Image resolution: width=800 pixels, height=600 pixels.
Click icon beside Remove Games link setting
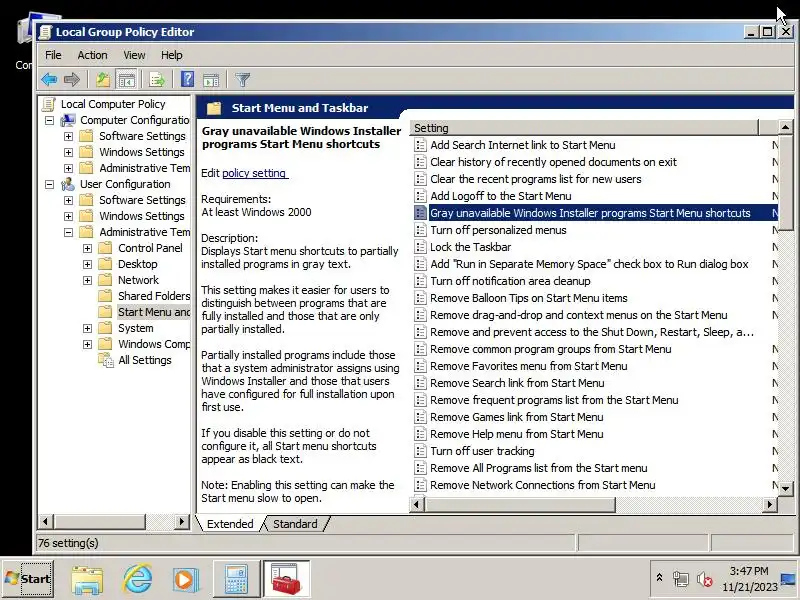[x=420, y=417]
